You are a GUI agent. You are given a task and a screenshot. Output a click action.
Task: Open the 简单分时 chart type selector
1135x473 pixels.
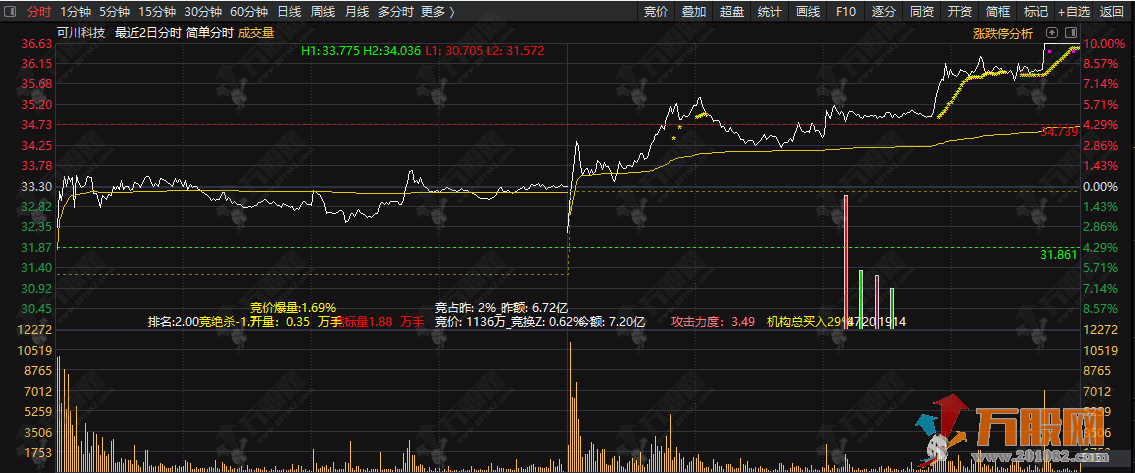point(209,33)
